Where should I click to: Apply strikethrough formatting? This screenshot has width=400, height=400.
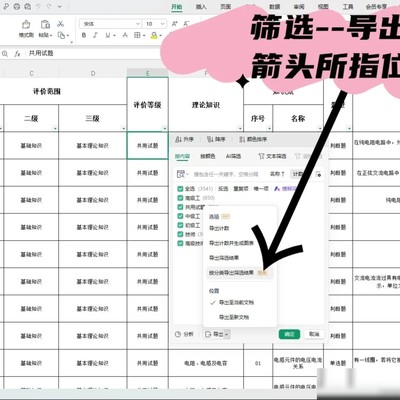coord(125,35)
